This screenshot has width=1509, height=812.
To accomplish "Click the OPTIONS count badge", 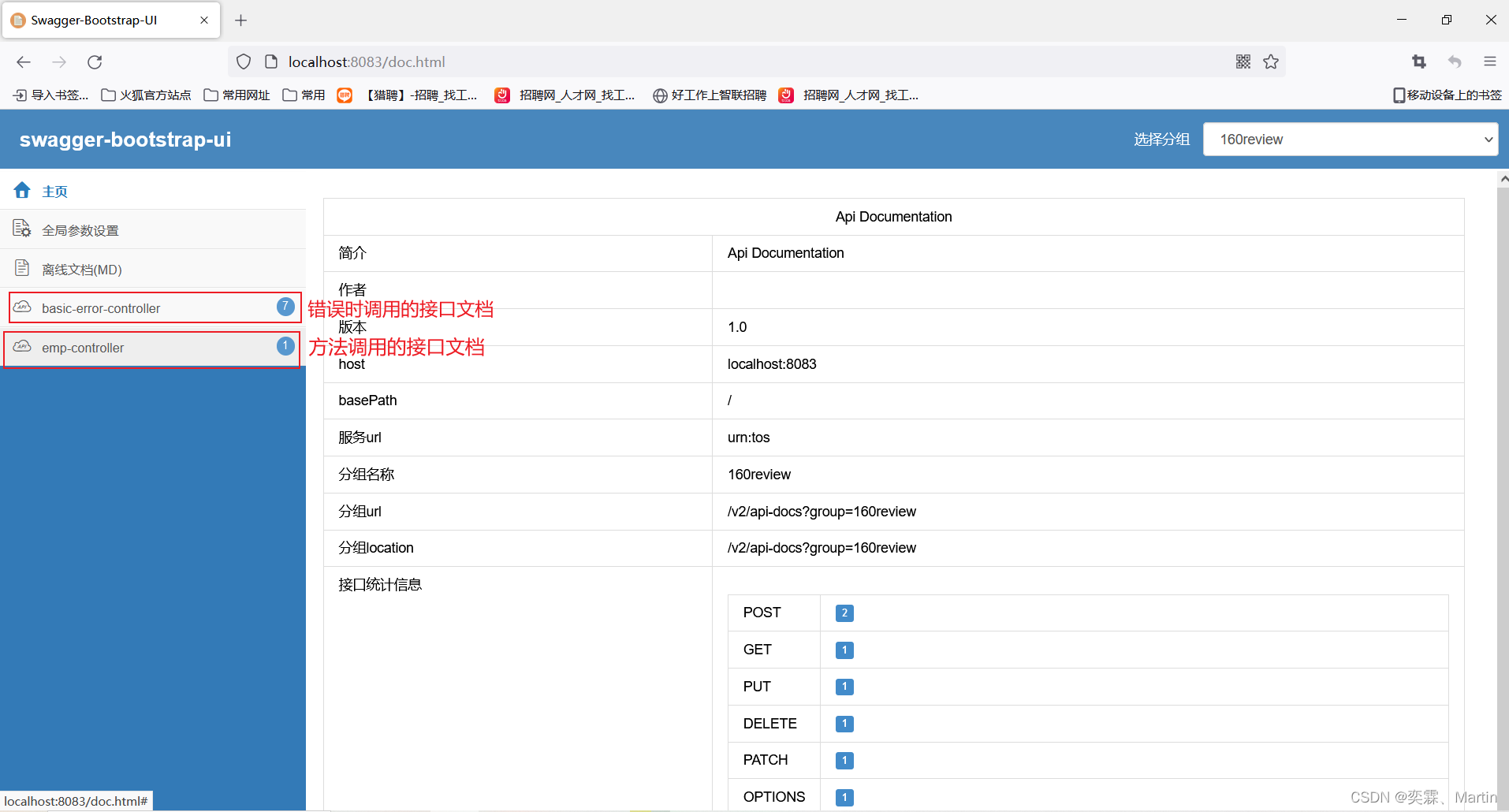I will [844, 797].
